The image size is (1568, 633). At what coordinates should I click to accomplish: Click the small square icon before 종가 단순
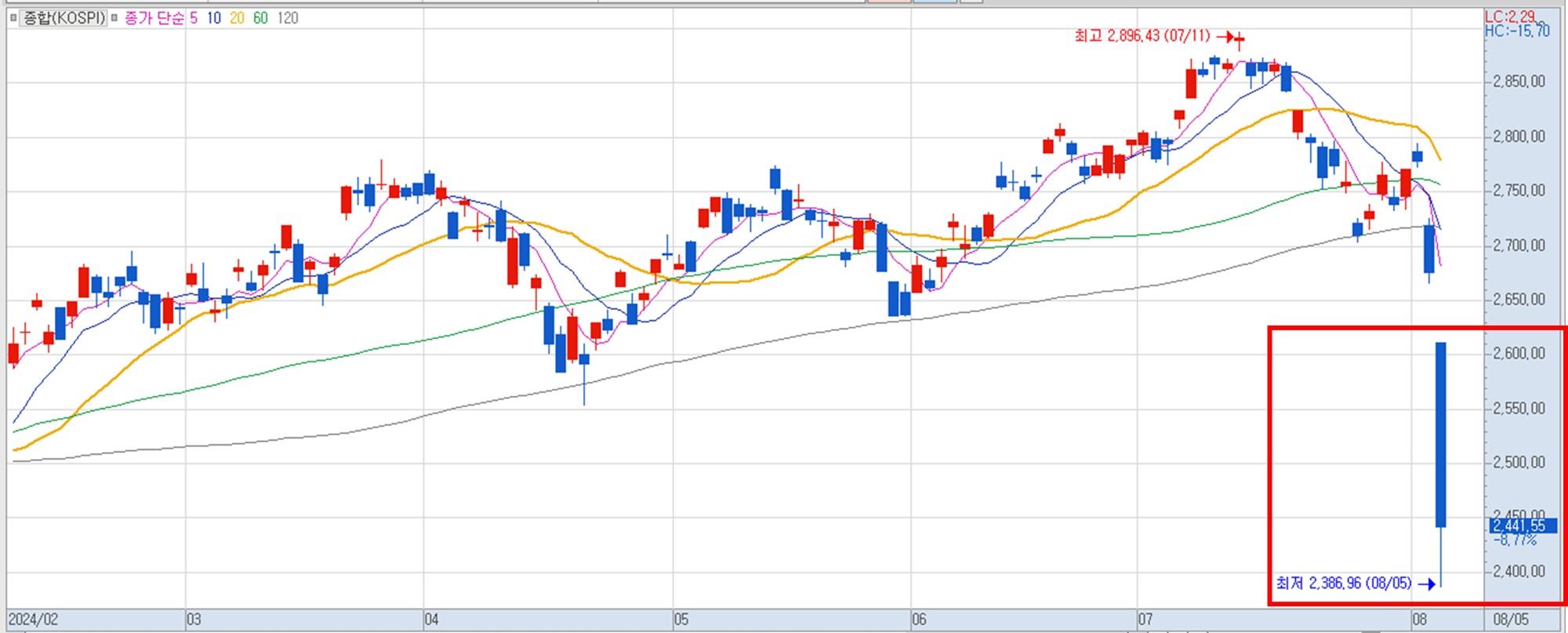(x=114, y=17)
